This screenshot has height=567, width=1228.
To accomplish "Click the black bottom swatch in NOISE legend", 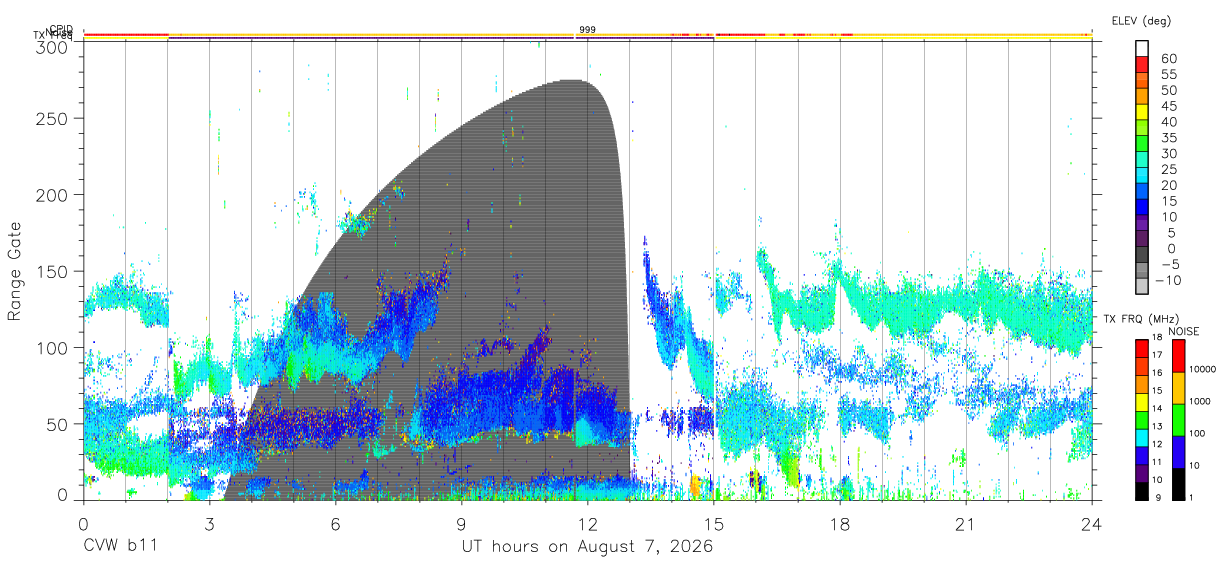I will pyautogui.click(x=1178, y=484).
